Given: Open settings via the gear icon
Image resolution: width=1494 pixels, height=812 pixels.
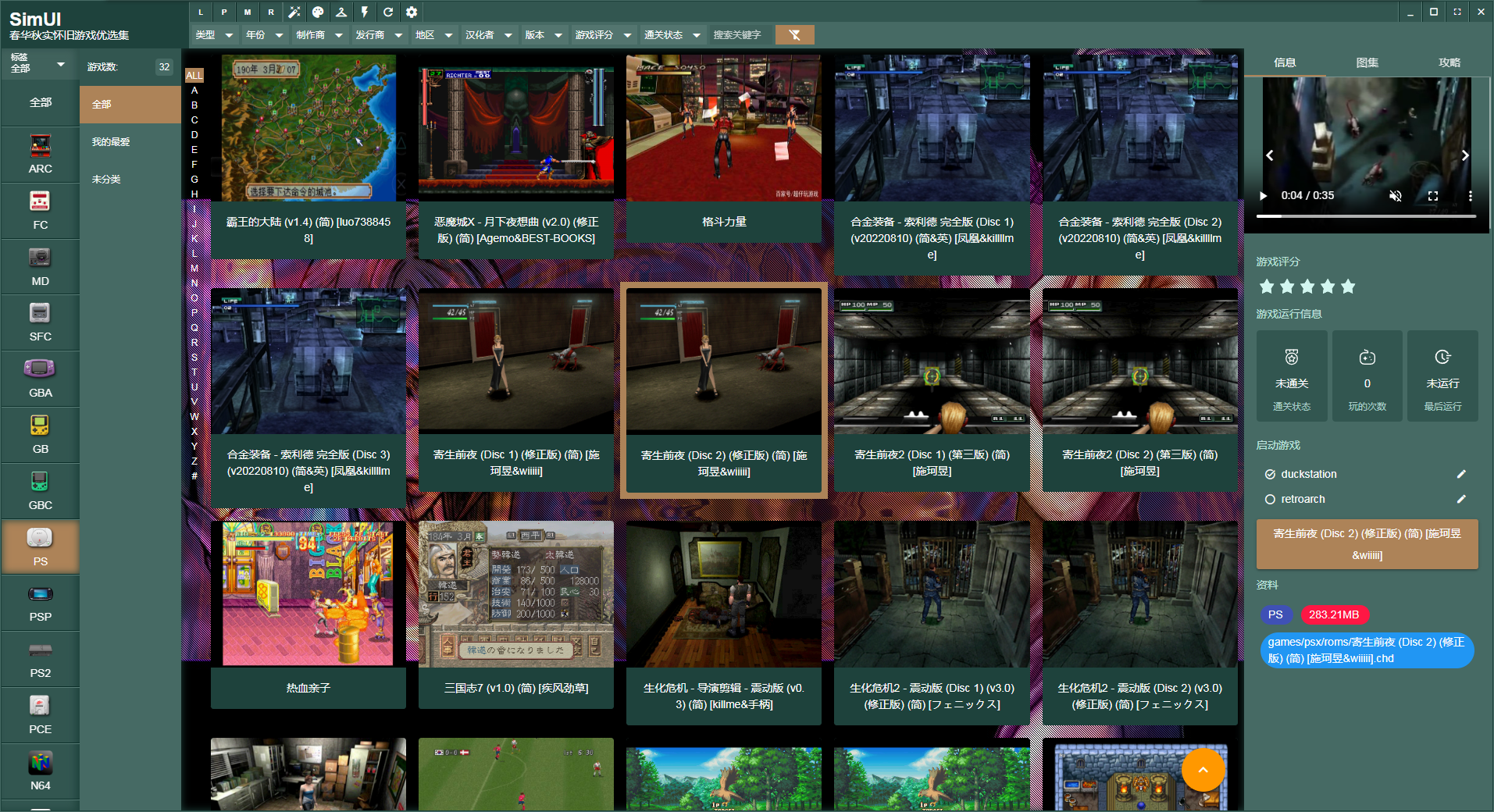Looking at the screenshot, I should click(x=412, y=12).
